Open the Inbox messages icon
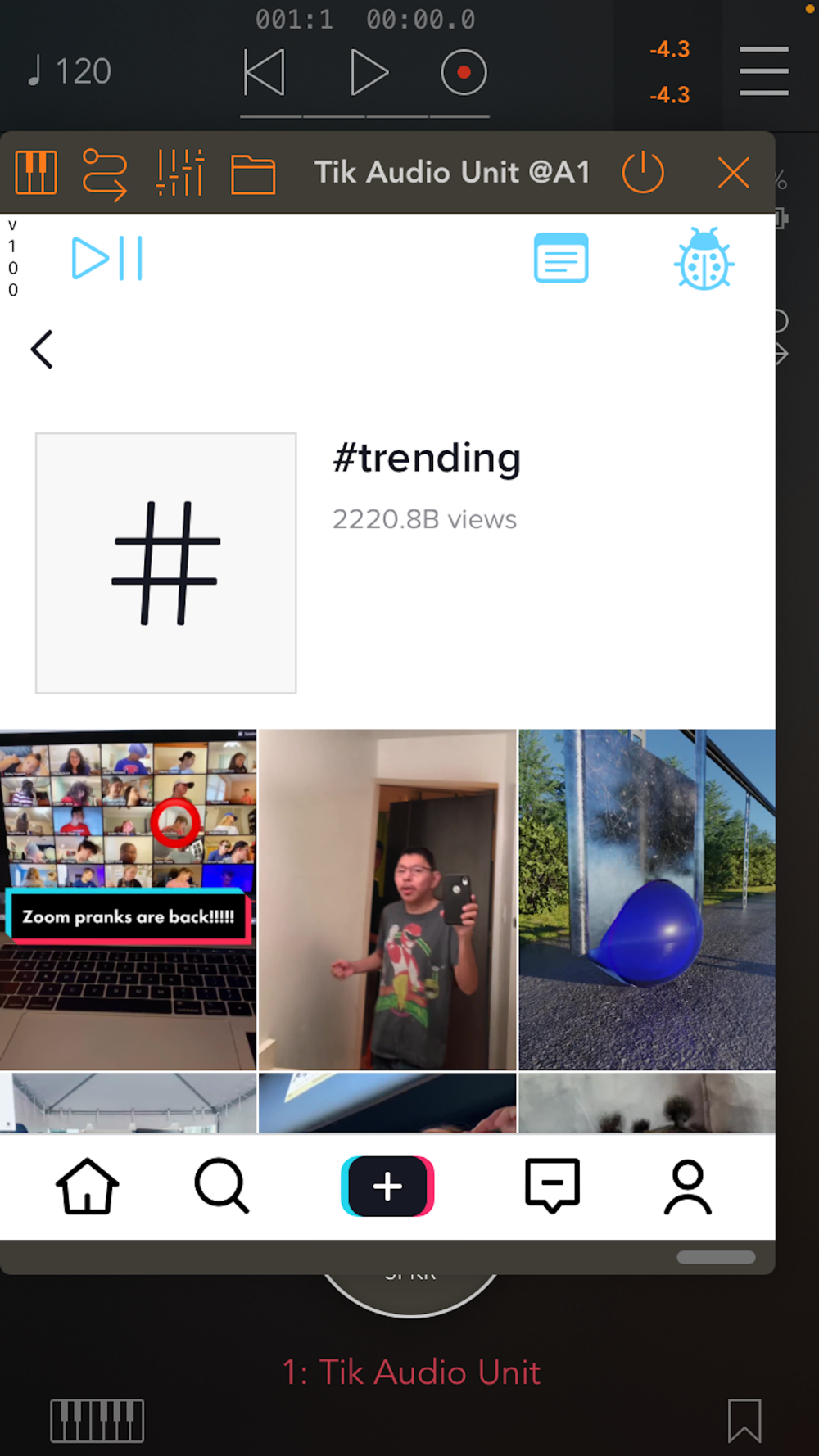 pyautogui.click(x=553, y=1185)
